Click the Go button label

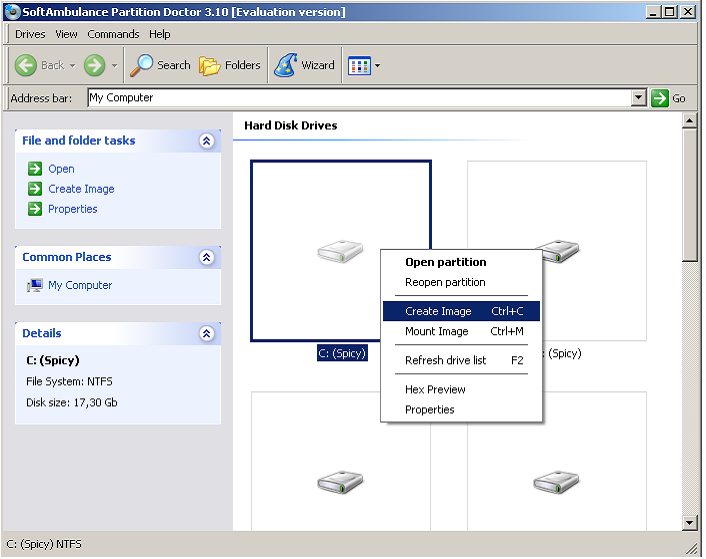click(x=679, y=99)
